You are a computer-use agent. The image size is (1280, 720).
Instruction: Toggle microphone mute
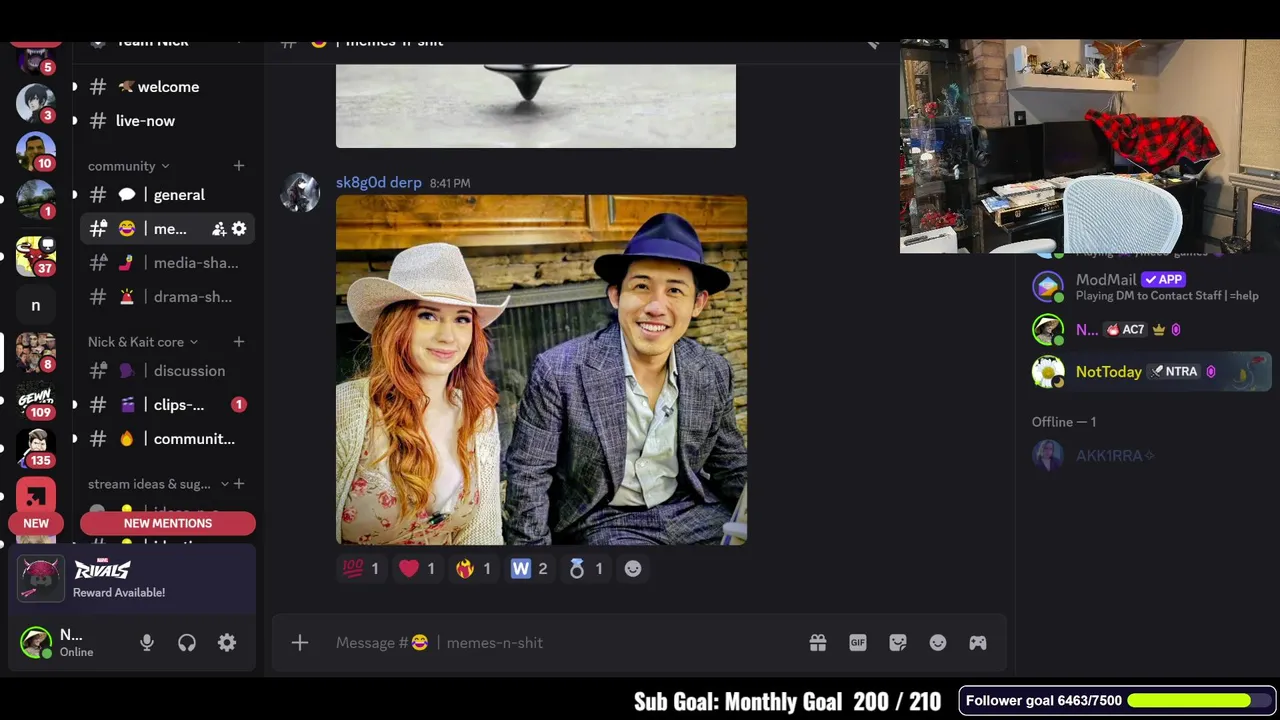point(147,643)
